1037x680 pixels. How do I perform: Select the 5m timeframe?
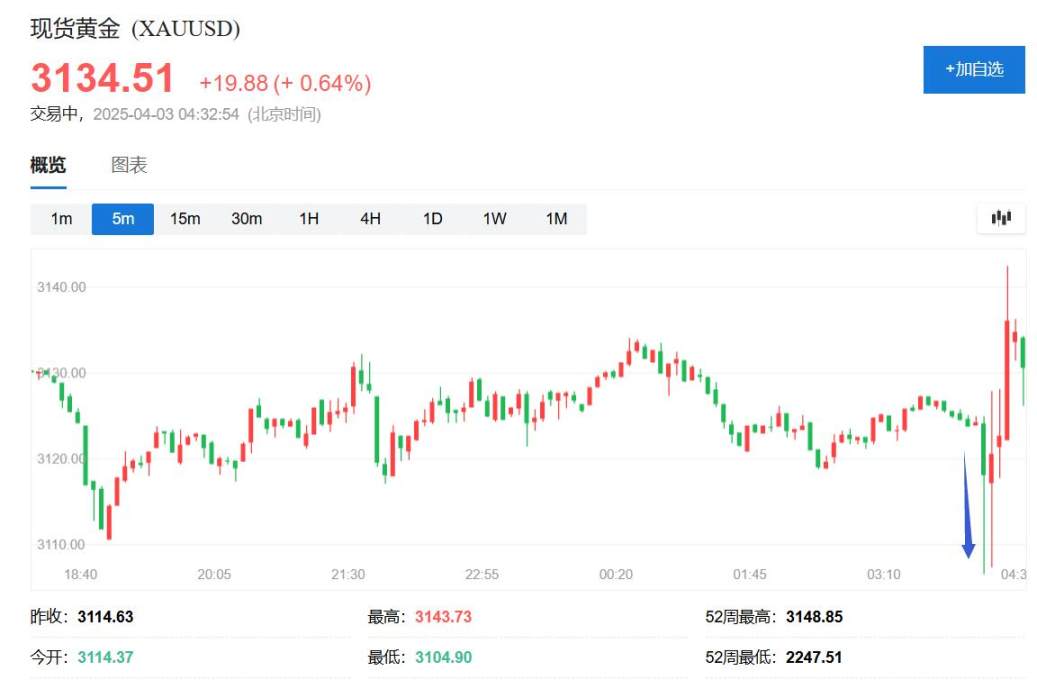click(x=122, y=218)
